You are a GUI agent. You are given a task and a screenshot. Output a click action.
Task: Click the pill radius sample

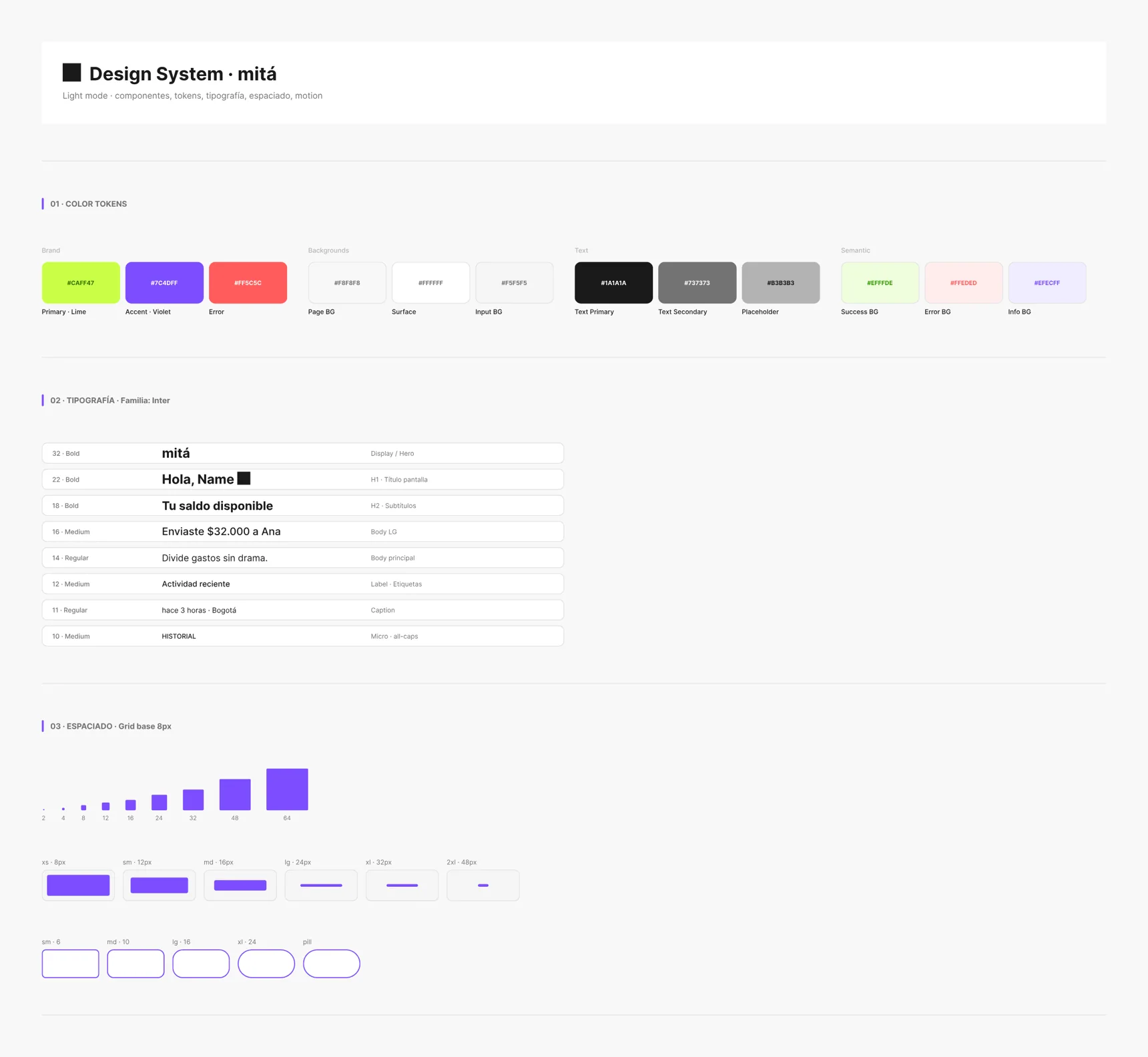[332, 964]
